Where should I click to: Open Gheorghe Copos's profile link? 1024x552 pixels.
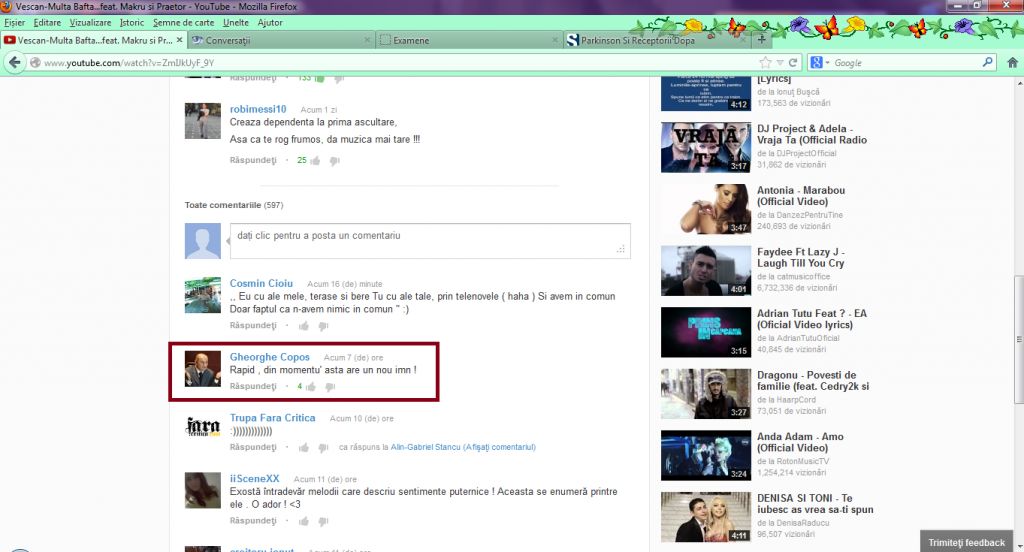(270, 357)
